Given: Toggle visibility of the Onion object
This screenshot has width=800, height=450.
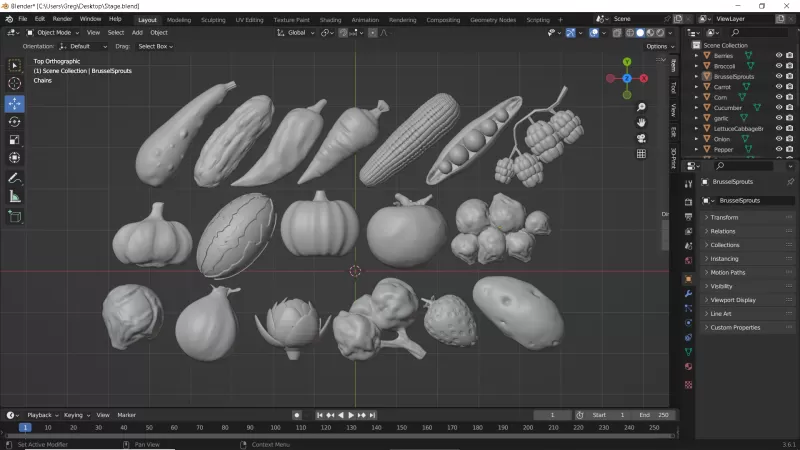Looking at the screenshot, I should (779, 139).
